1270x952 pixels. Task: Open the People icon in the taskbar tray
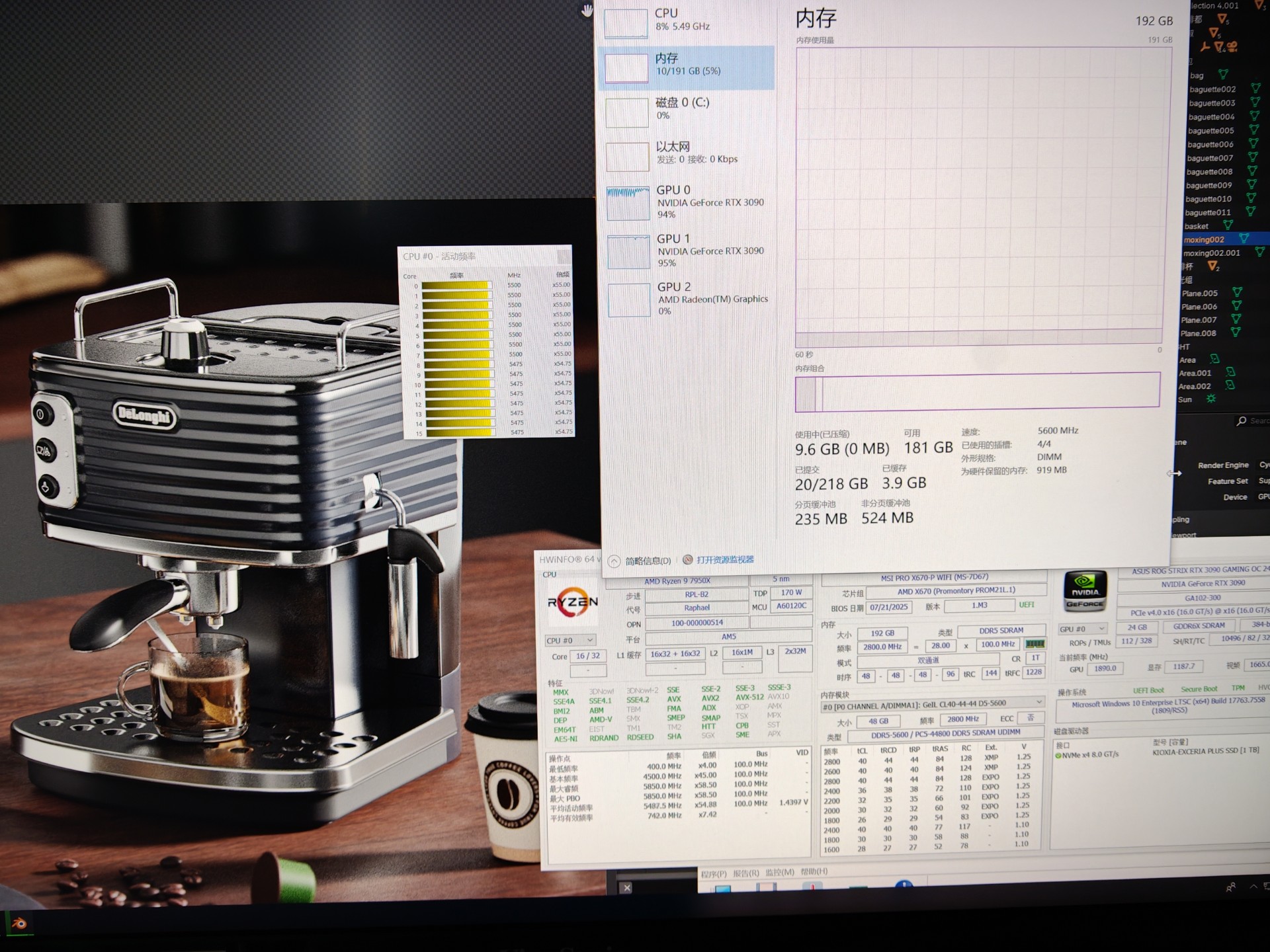tap(1230, 887)
